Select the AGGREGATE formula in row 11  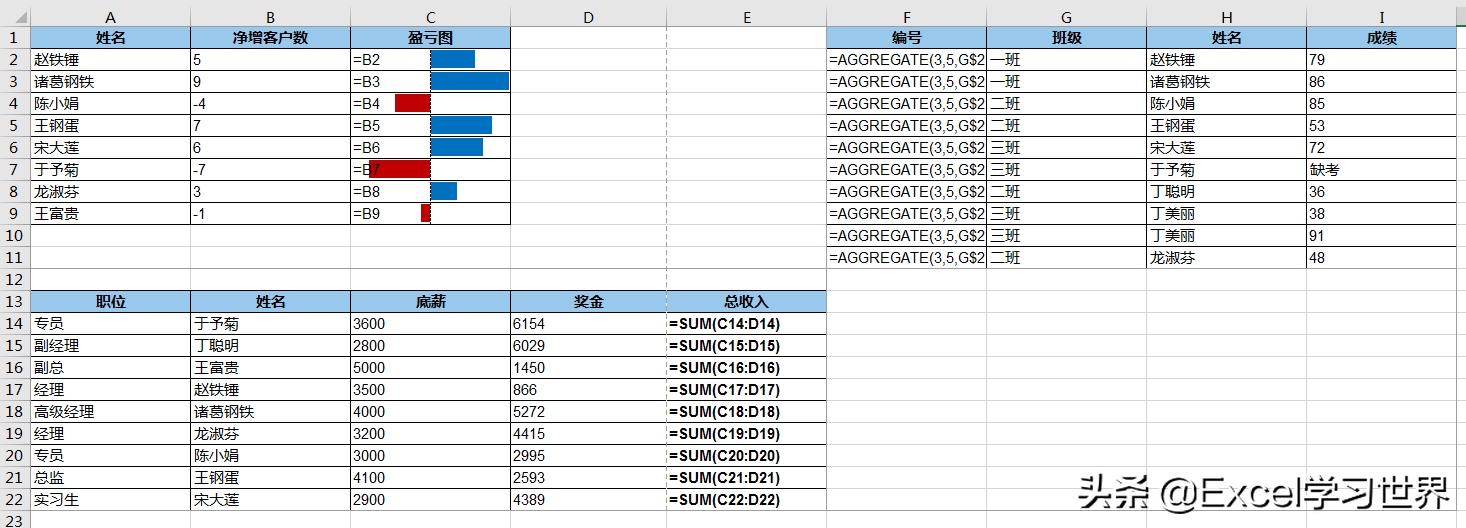906,258
